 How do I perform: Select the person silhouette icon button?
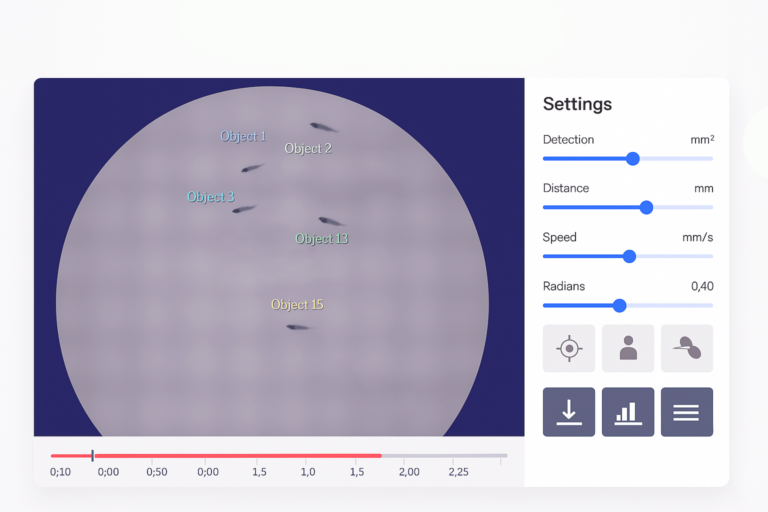tap(628, 348)
